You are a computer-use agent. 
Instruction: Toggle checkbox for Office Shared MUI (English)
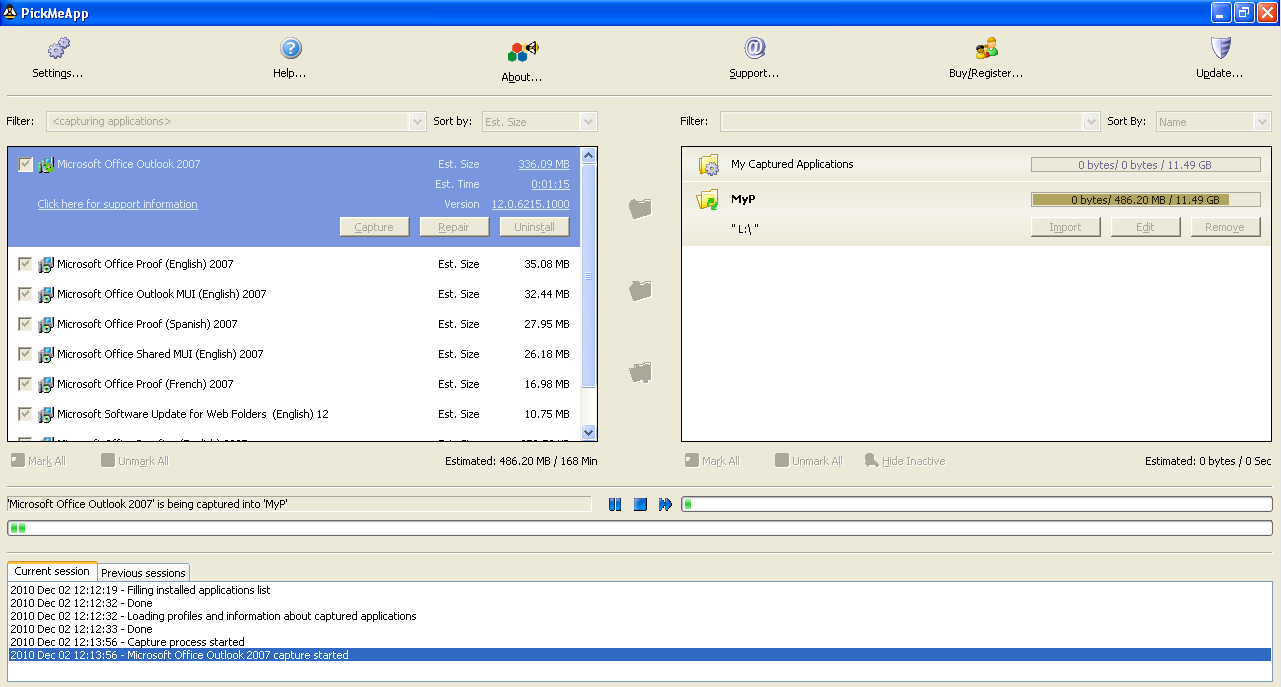pyautogui.click(x=25, y=354)
